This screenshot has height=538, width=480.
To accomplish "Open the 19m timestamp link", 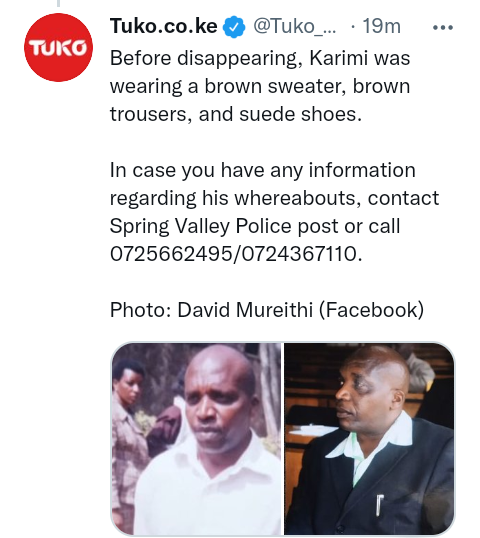I will tap(382, 26).
